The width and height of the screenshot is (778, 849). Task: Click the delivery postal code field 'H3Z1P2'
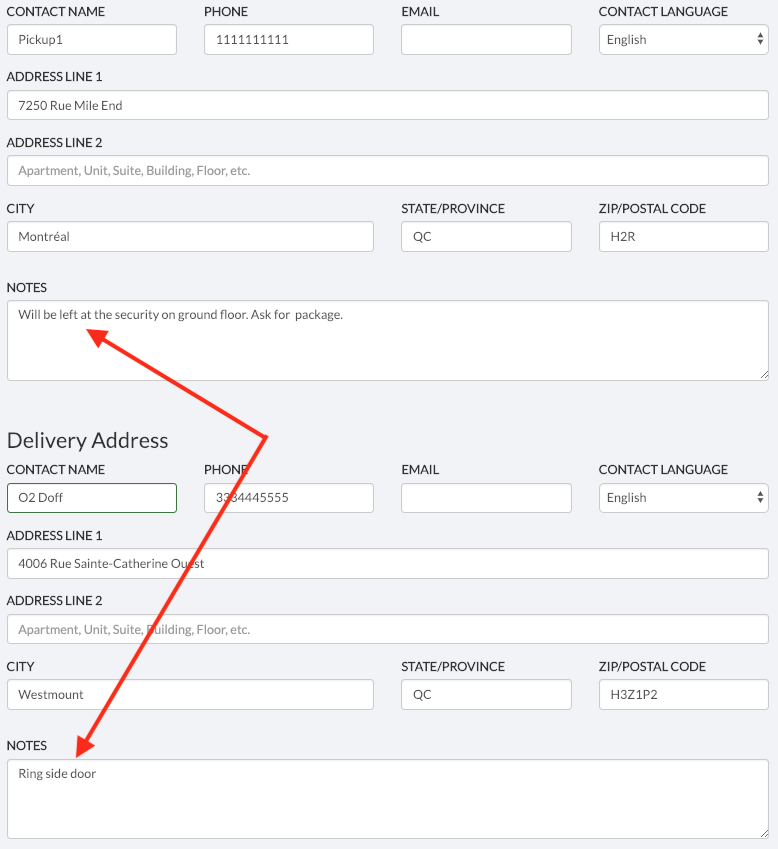click(x=683, y=695)
